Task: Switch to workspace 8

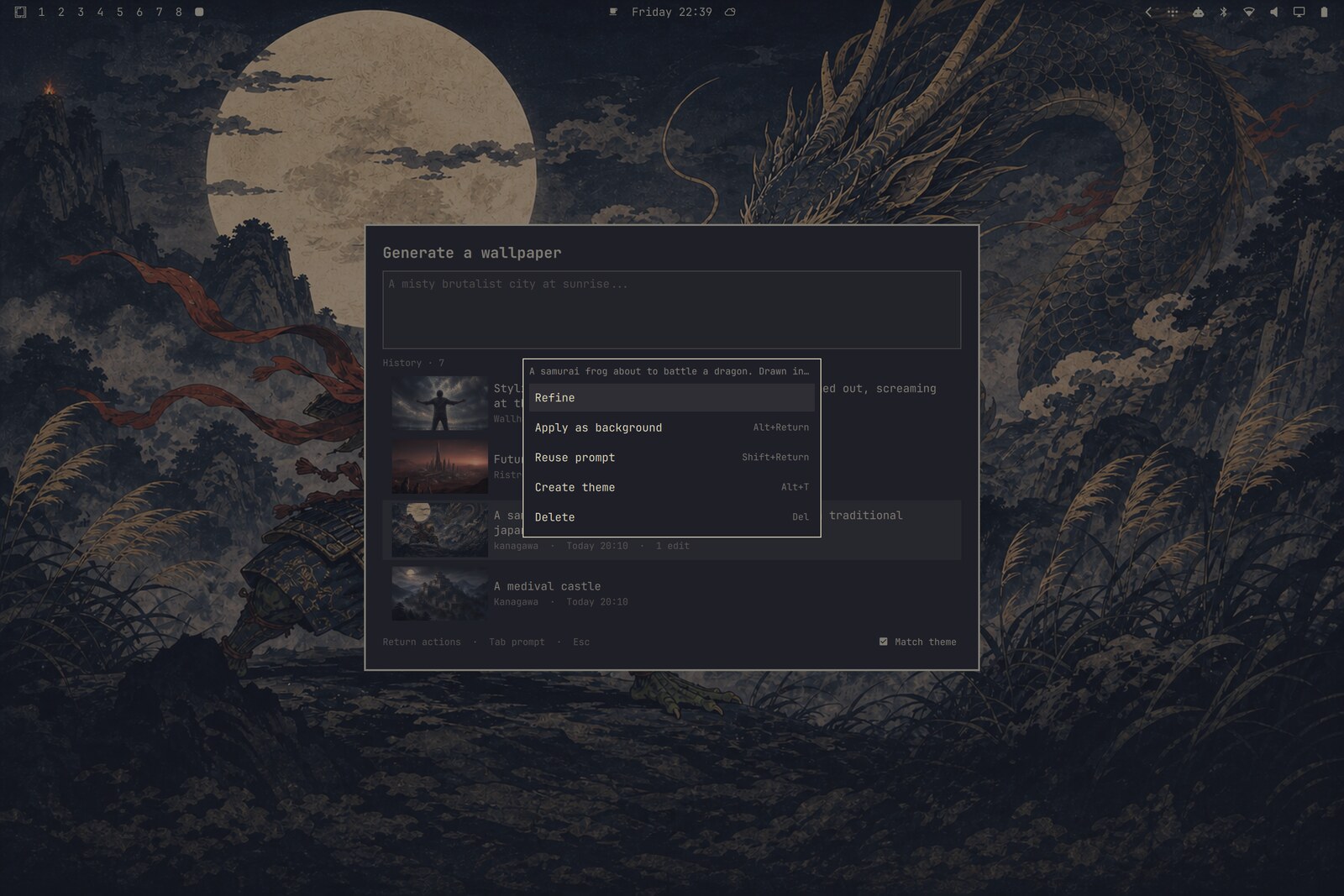Action: tap(178, 12)
